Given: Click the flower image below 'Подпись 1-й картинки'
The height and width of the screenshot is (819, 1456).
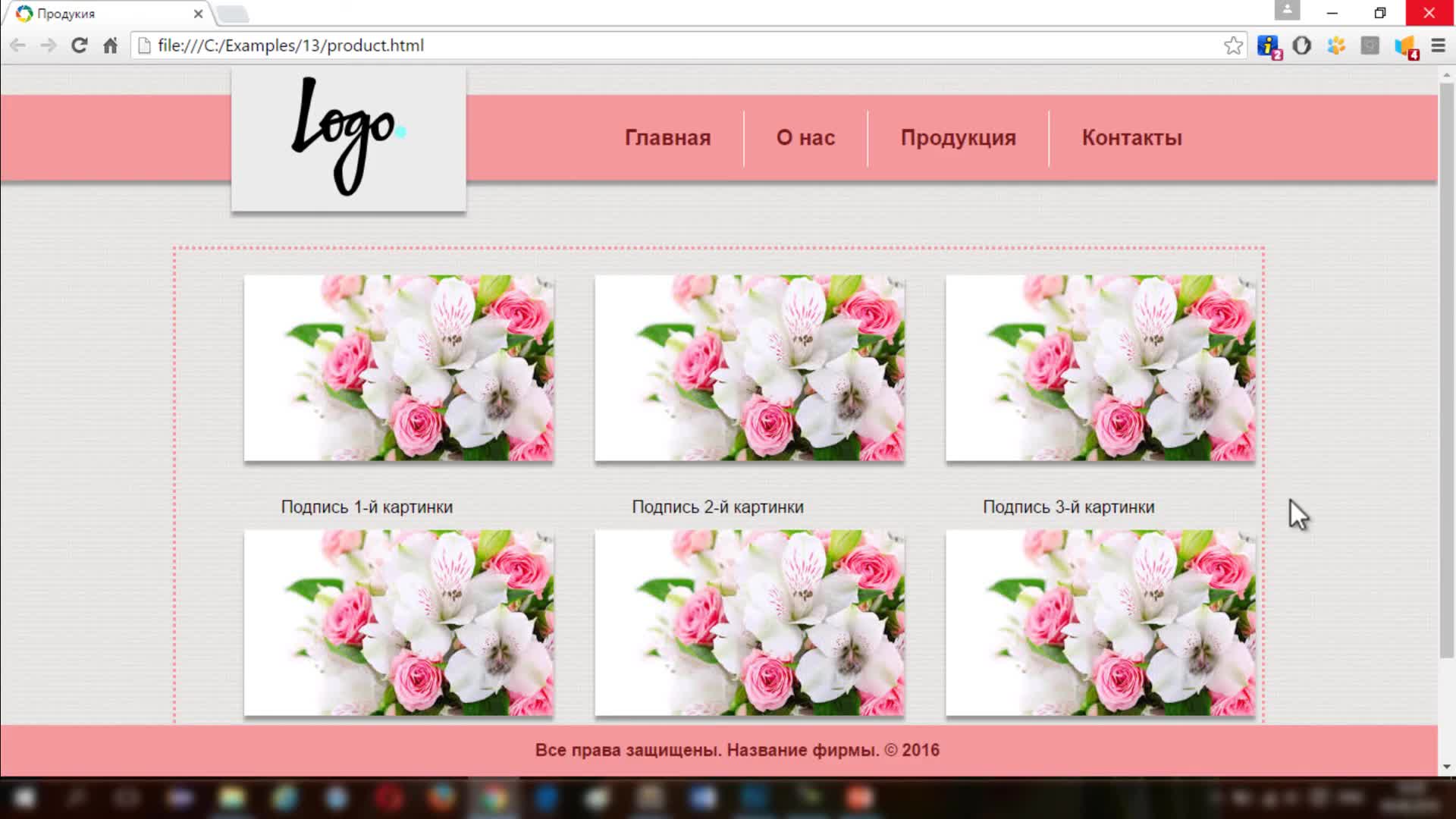Looking at the screenshot, I should pyautogui.click(x=399, y=623).
